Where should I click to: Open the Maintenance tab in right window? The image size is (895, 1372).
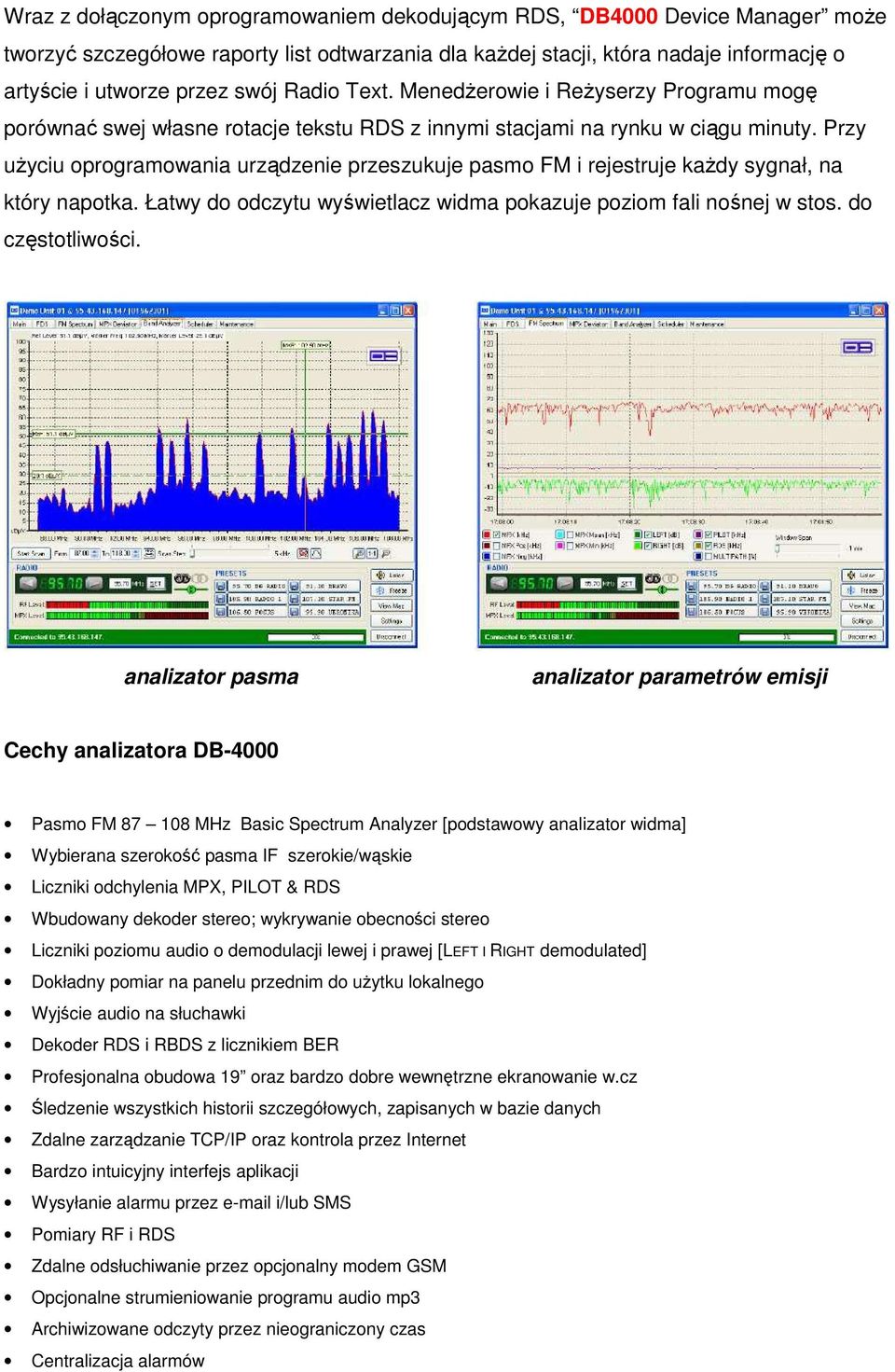point(707,324)
